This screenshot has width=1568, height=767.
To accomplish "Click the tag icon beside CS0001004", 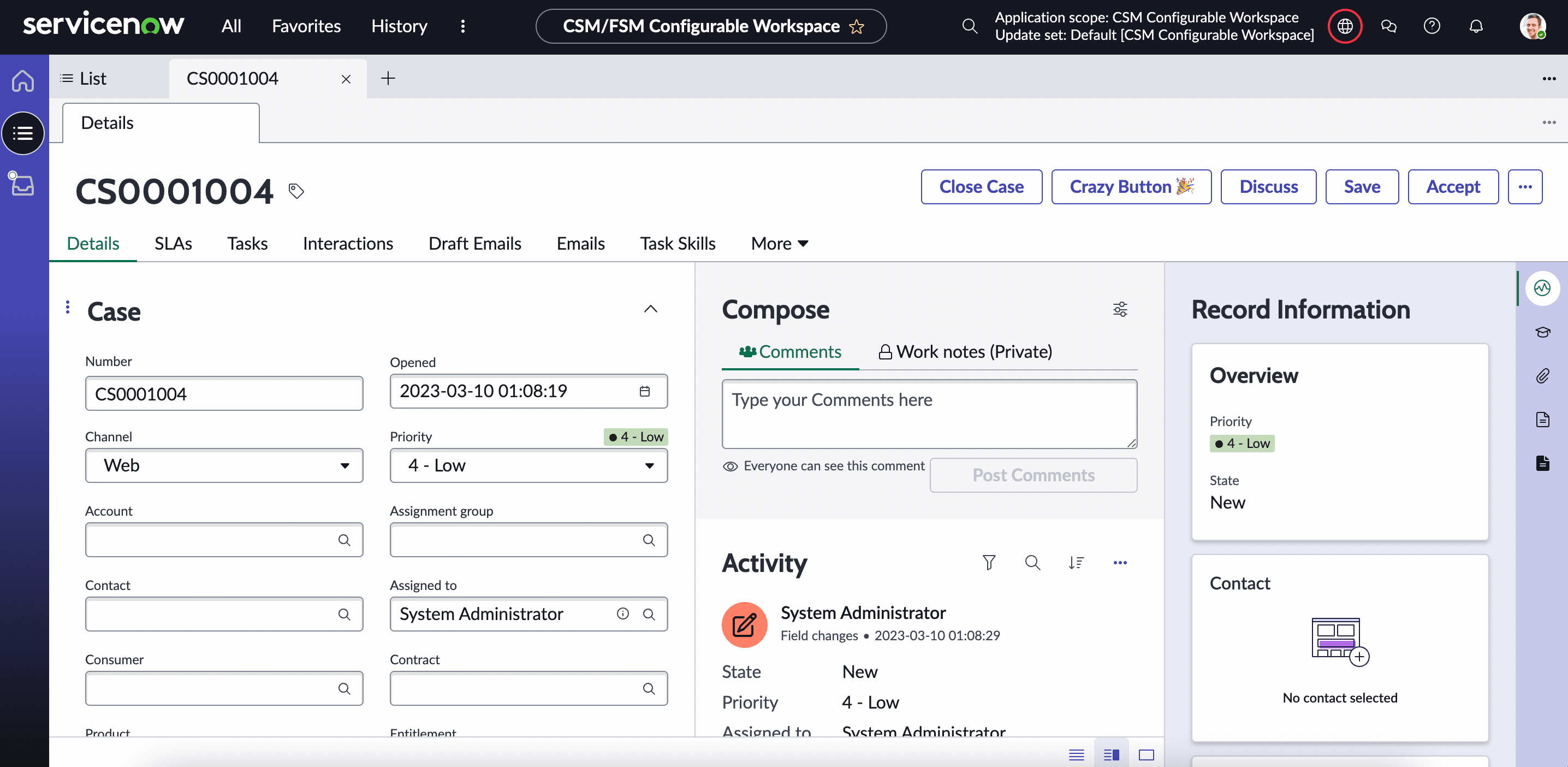I will (296, 191).
